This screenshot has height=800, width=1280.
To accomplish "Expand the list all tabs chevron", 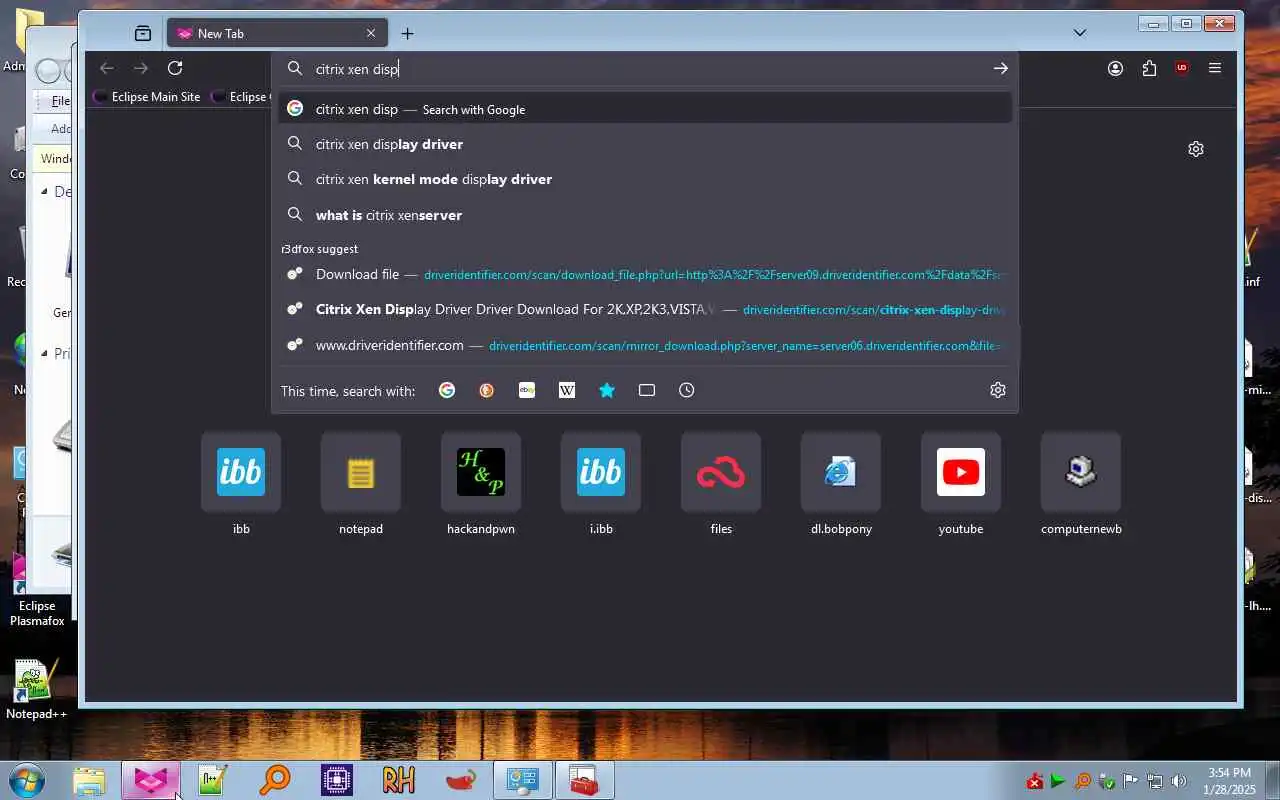I will tap(1080, 33).
